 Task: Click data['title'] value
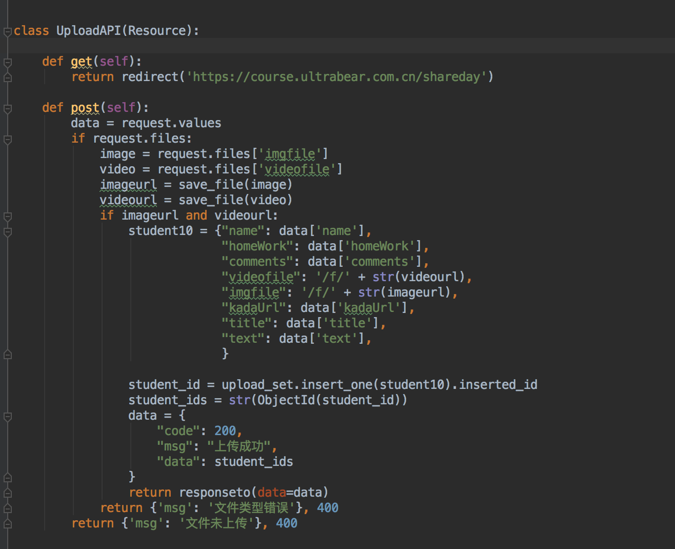click(333, 323)
